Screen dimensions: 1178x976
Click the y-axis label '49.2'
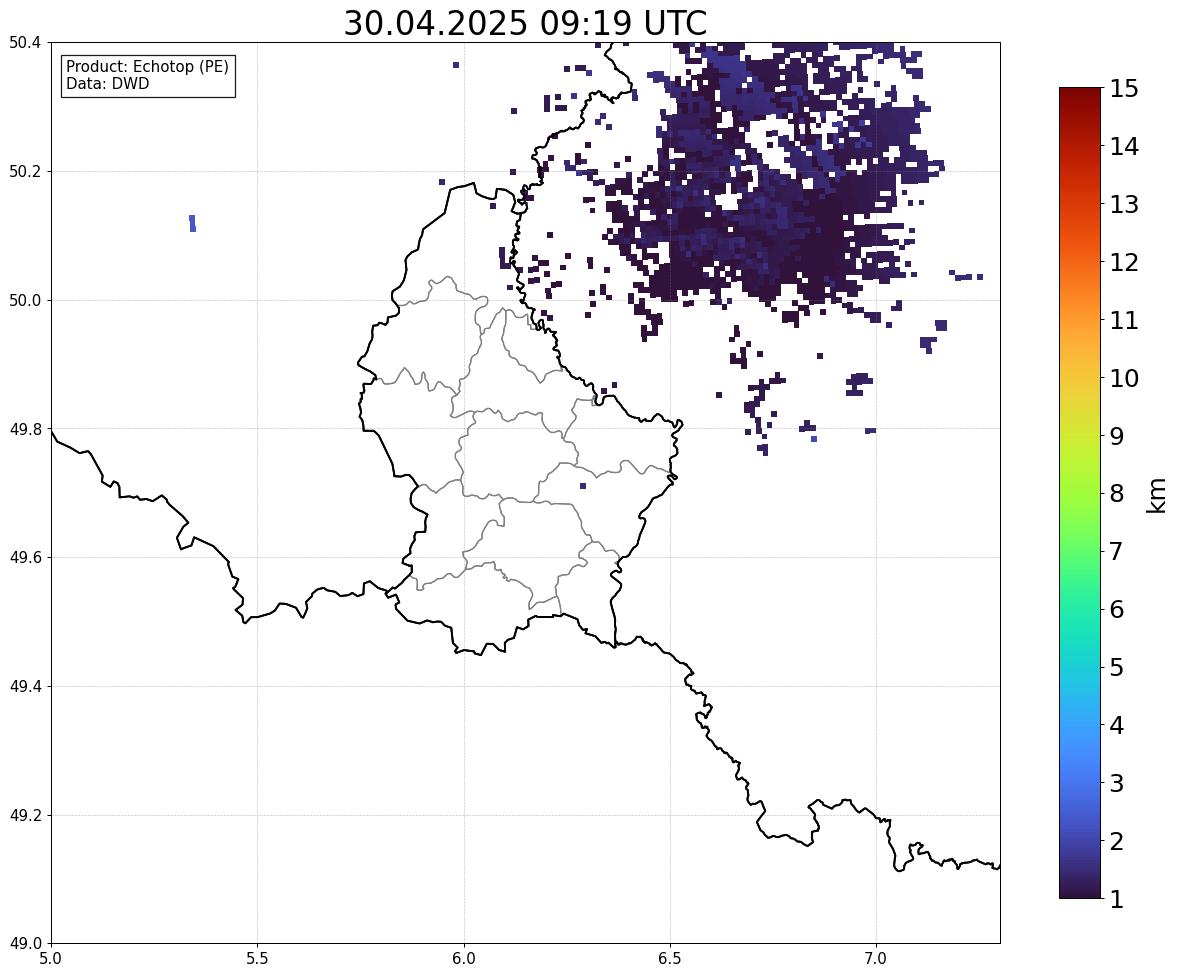tap(25, 815)
